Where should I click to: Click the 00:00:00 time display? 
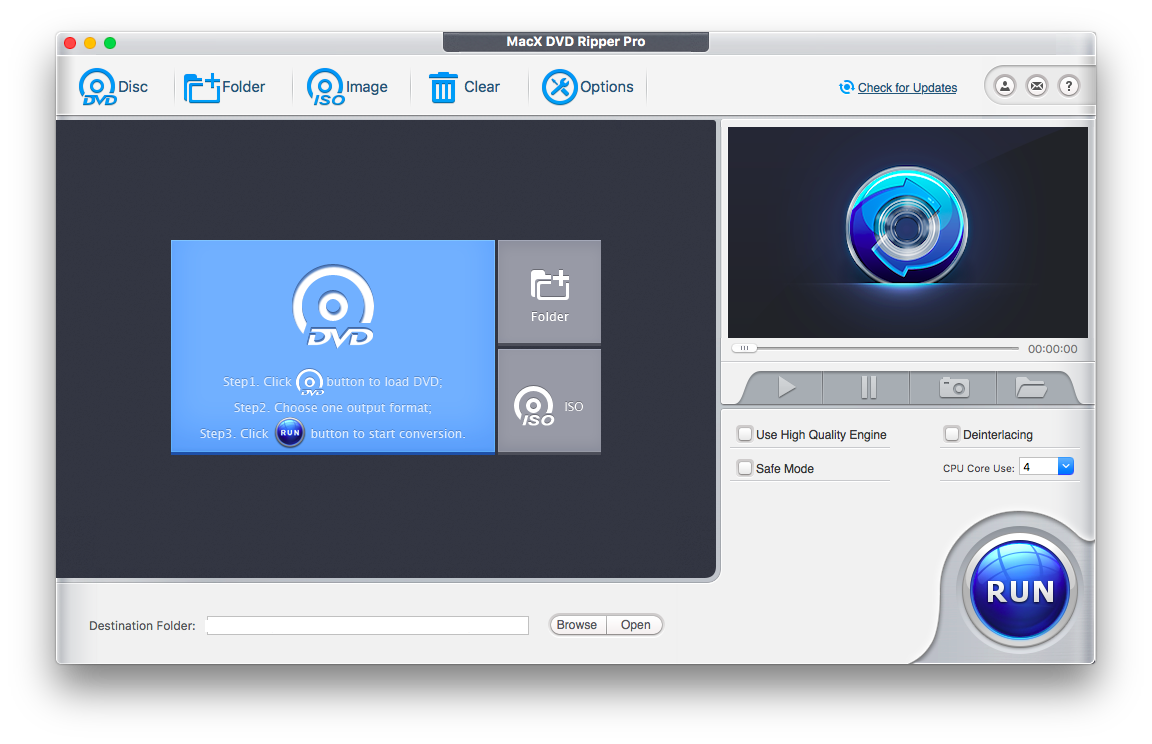point(1052,349)
